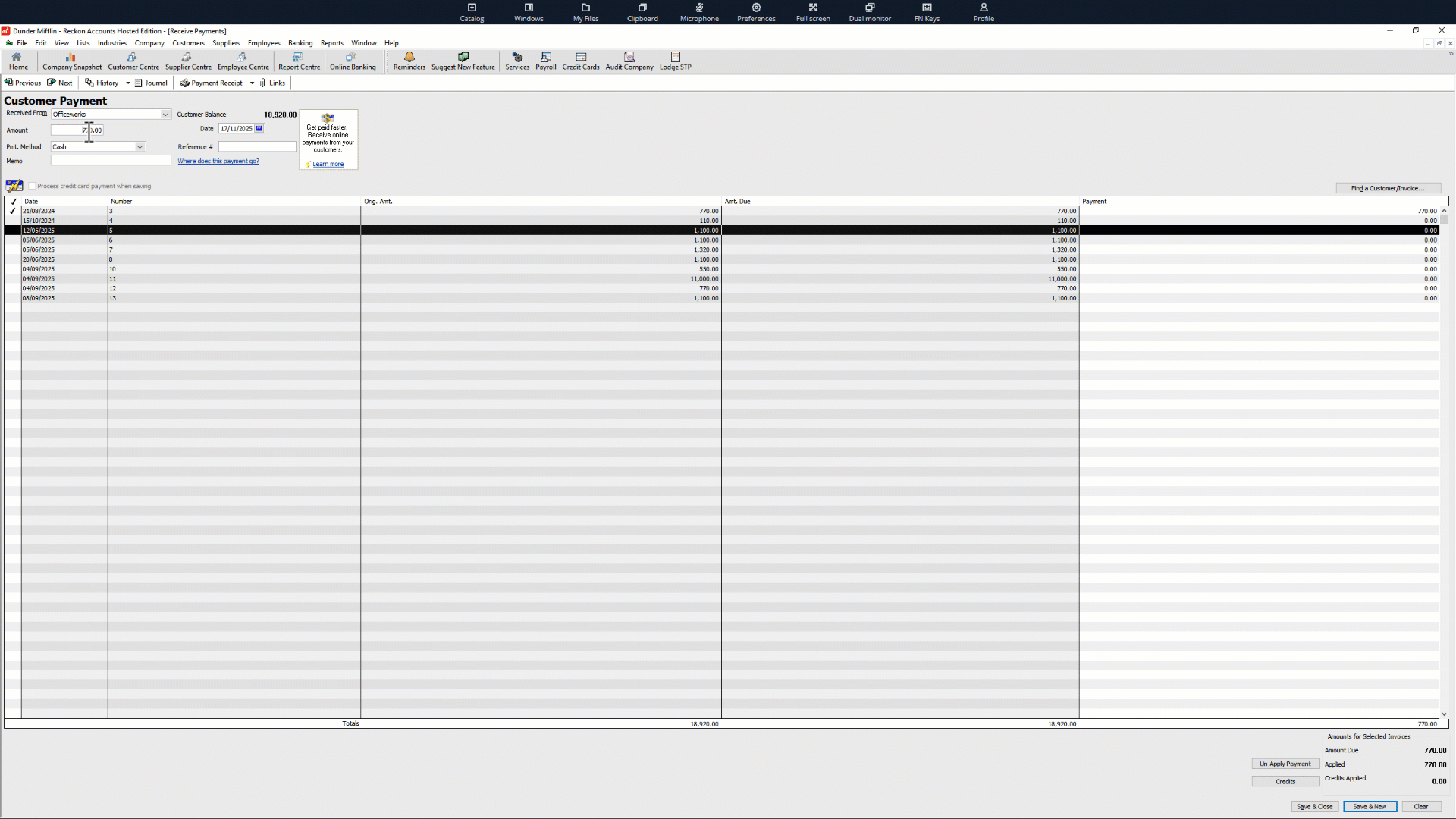Click inside the Memo field
This screenshot has width=1456, height=819.
pos(110,160)
